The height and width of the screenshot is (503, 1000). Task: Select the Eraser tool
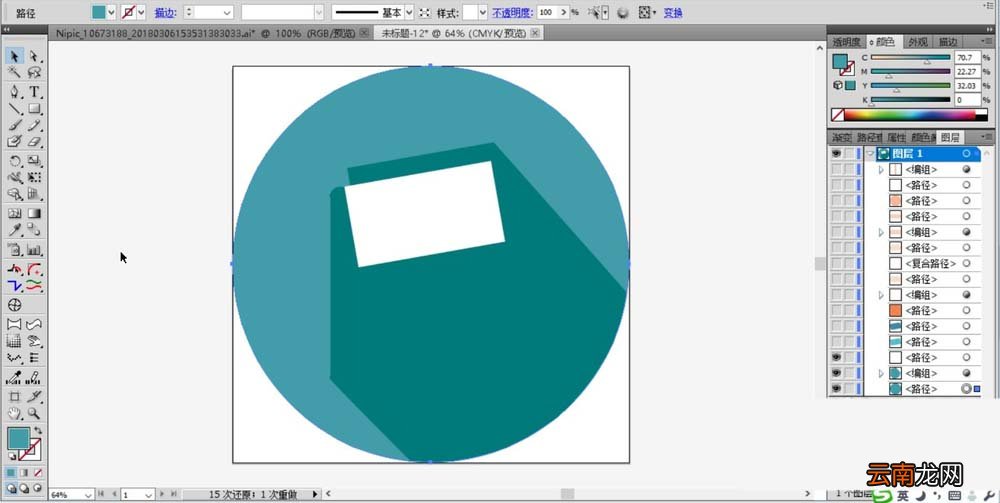[34, 142]
